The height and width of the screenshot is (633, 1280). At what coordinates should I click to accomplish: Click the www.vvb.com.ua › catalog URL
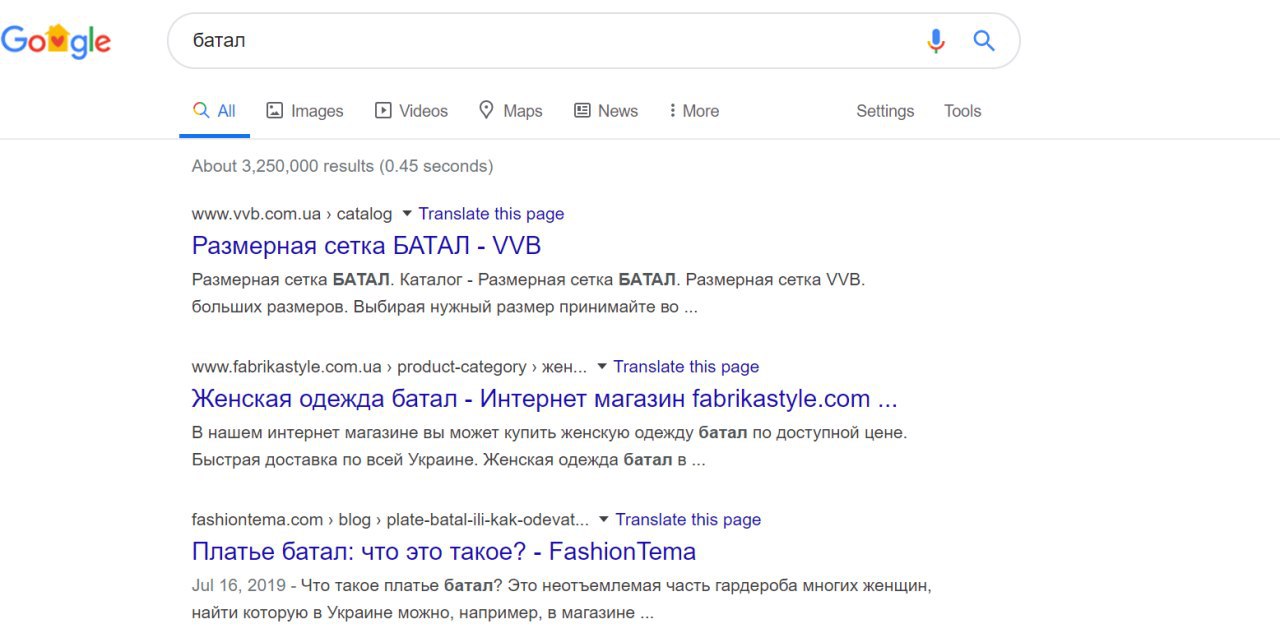pyautogui.click(x=292, y=214)
